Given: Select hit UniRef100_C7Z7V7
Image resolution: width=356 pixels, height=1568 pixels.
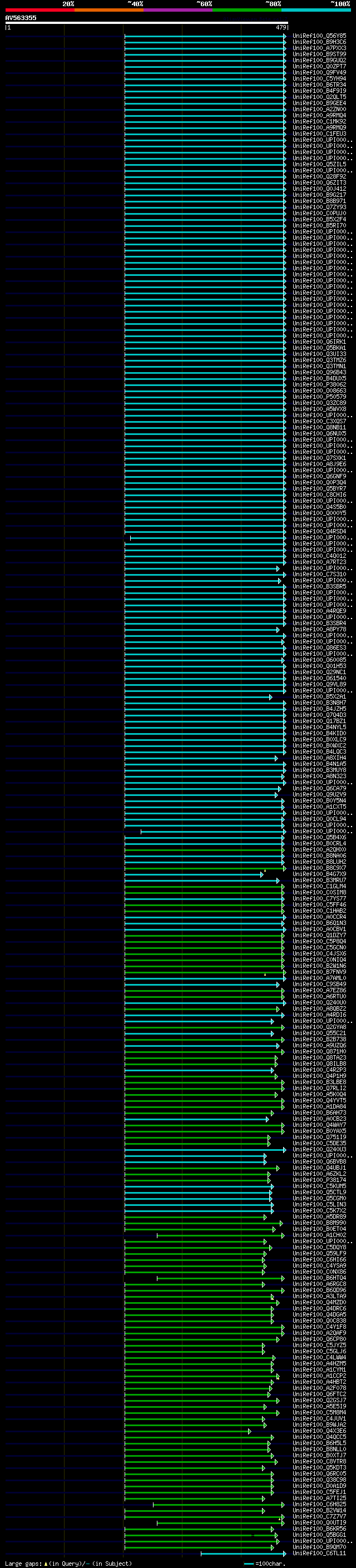Looking at the screenshot, I should click(x=319, y=1517).
